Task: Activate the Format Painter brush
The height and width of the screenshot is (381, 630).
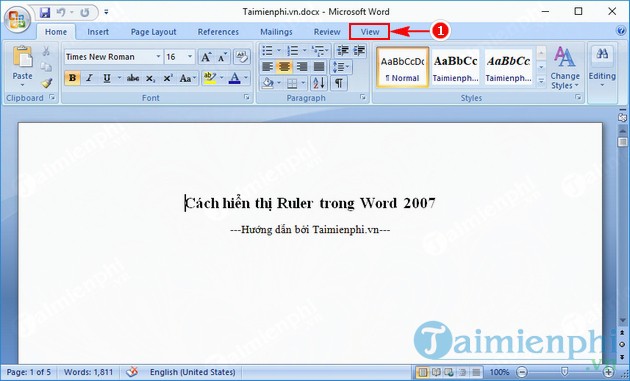Action: point(47,83)
